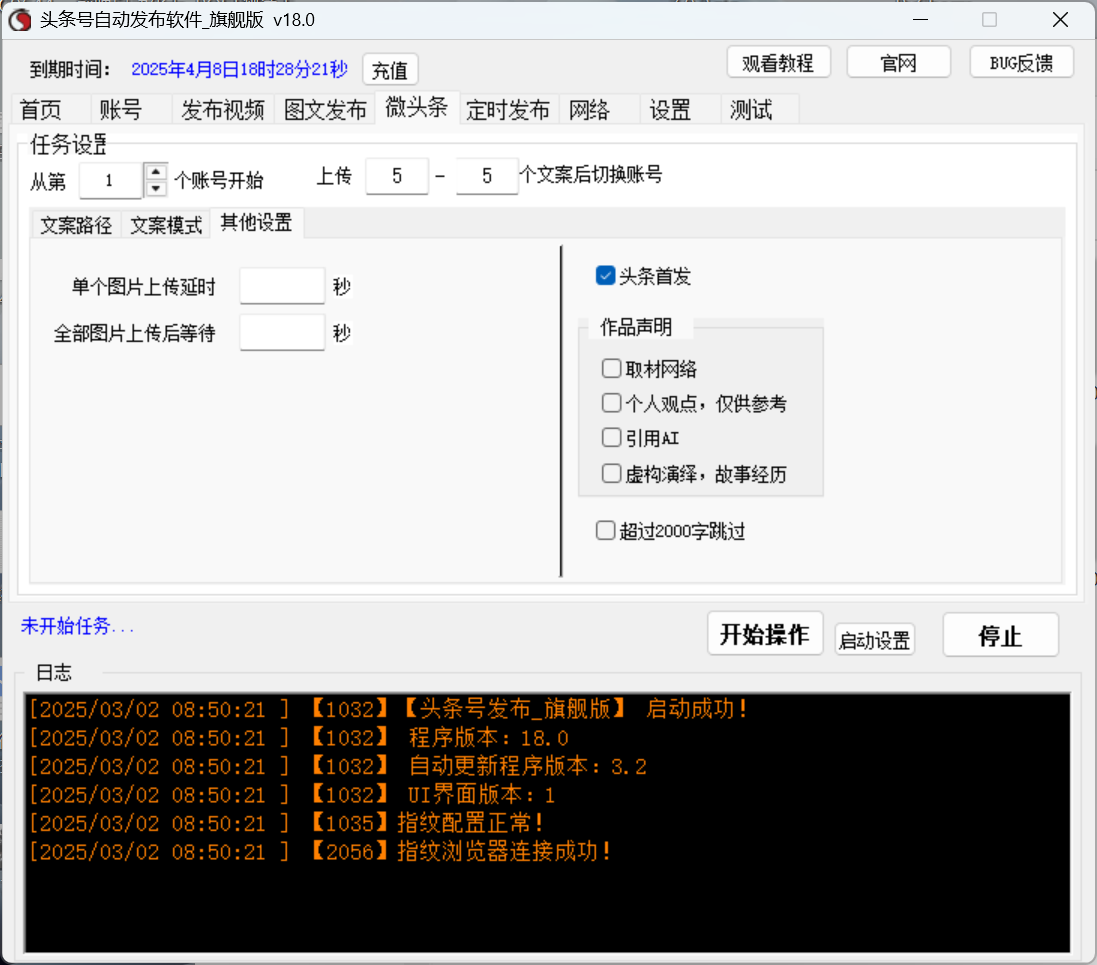Click log line 指纹配置正常
The height and width of the screenshot is (965, 1097).
point(285,823)
